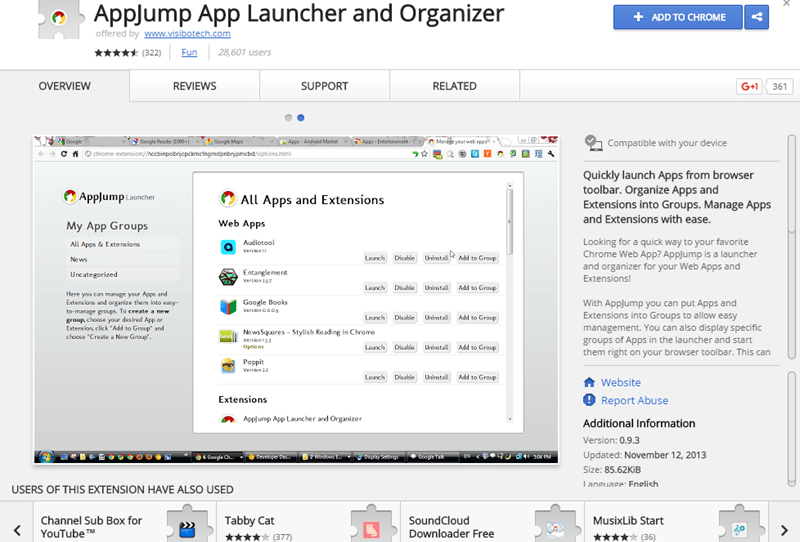This screenshot has height=542, width=800.
Task: Click the Display Settings taskbar item in screenshot
Action: (x=379, y=457)
